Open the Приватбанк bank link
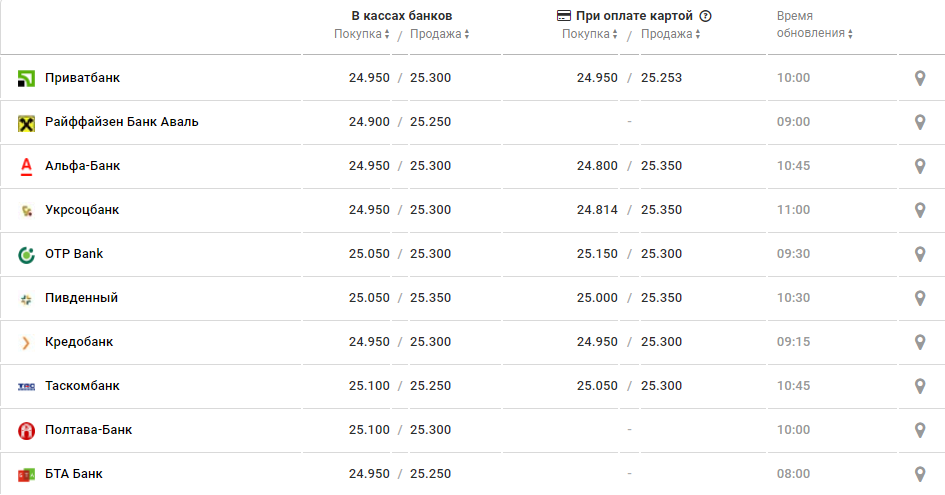 click(x=82, y=78)
